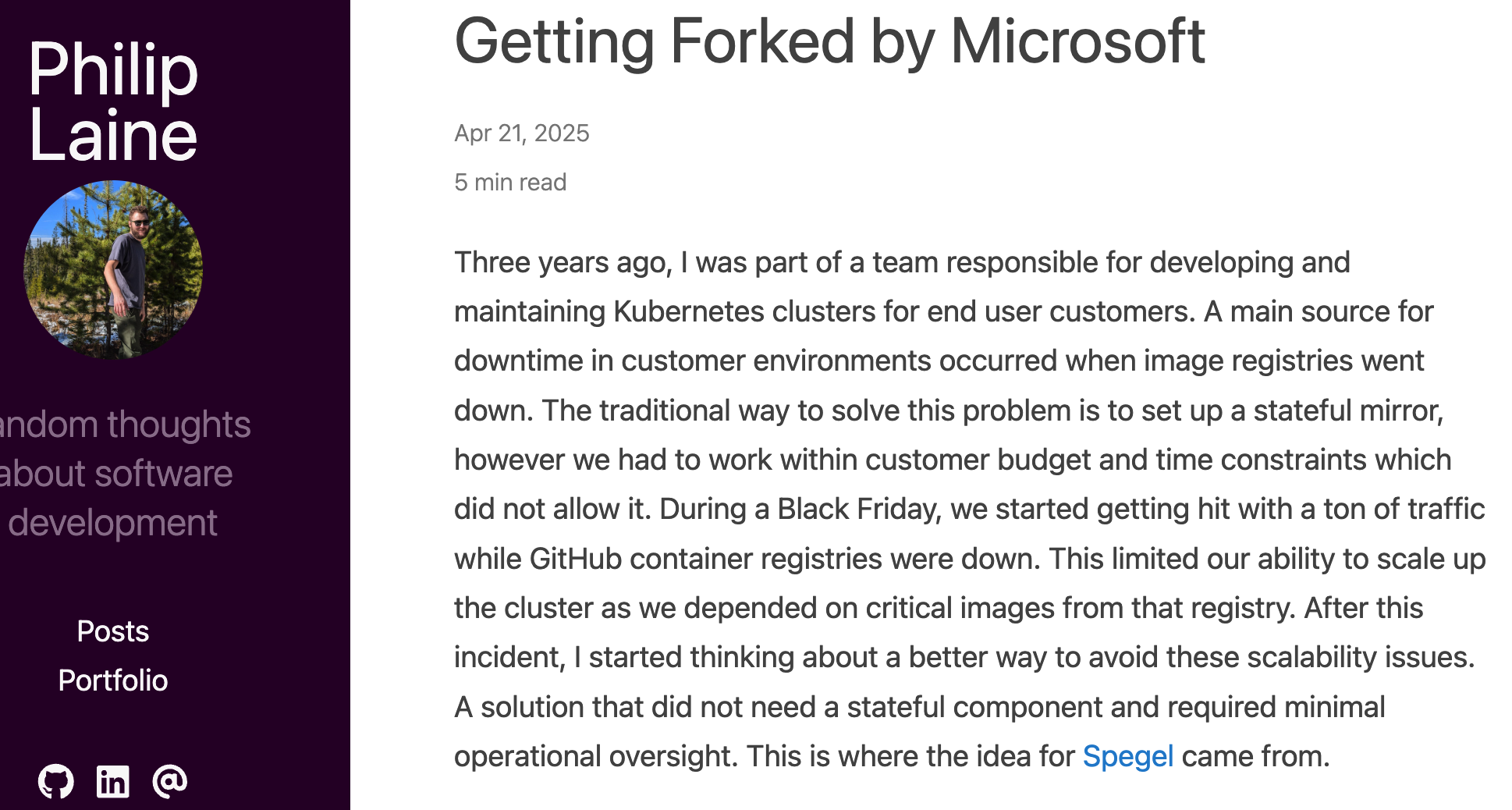Click the "5 min read" label
The height and width of the screenshot is (810, 1512).
510,183
